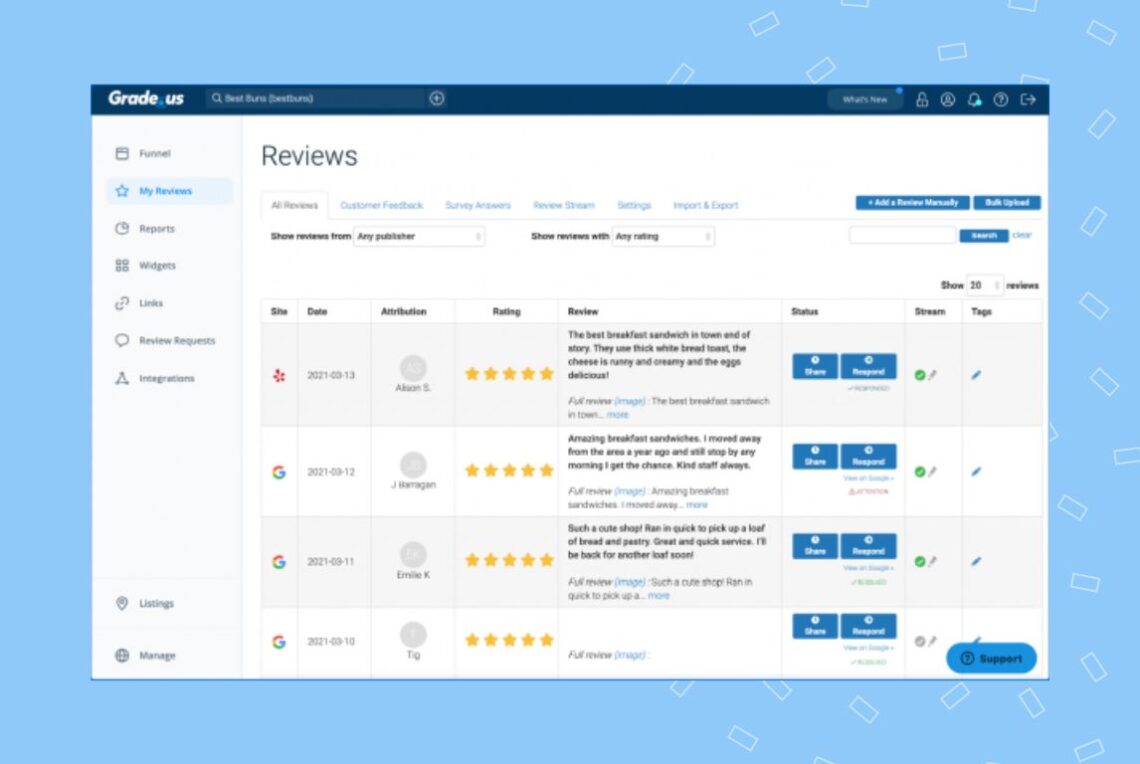Open the help question mark icon
The image size is (1140, 764).
[998, 99]
